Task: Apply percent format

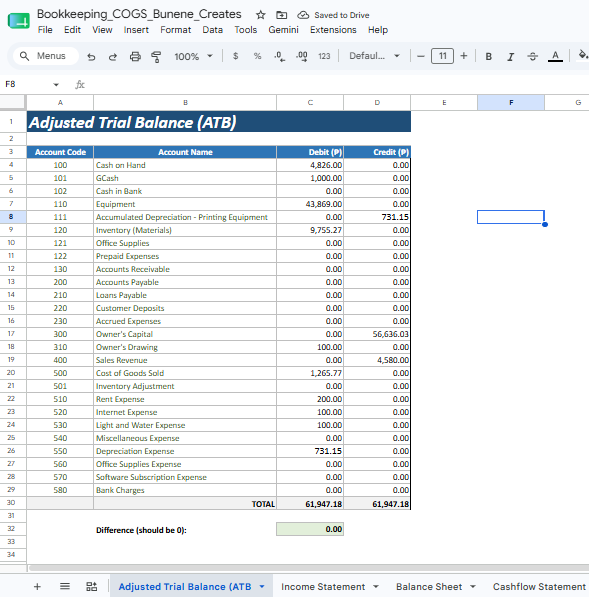Action: [x=257, y=56]
